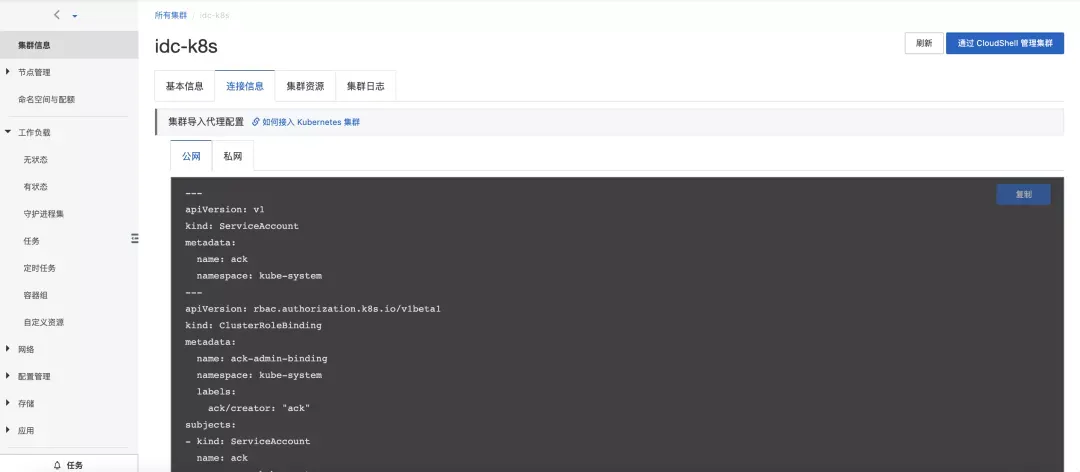Click the 'kind: ClusterRoleBinding' line

point(253,325)
